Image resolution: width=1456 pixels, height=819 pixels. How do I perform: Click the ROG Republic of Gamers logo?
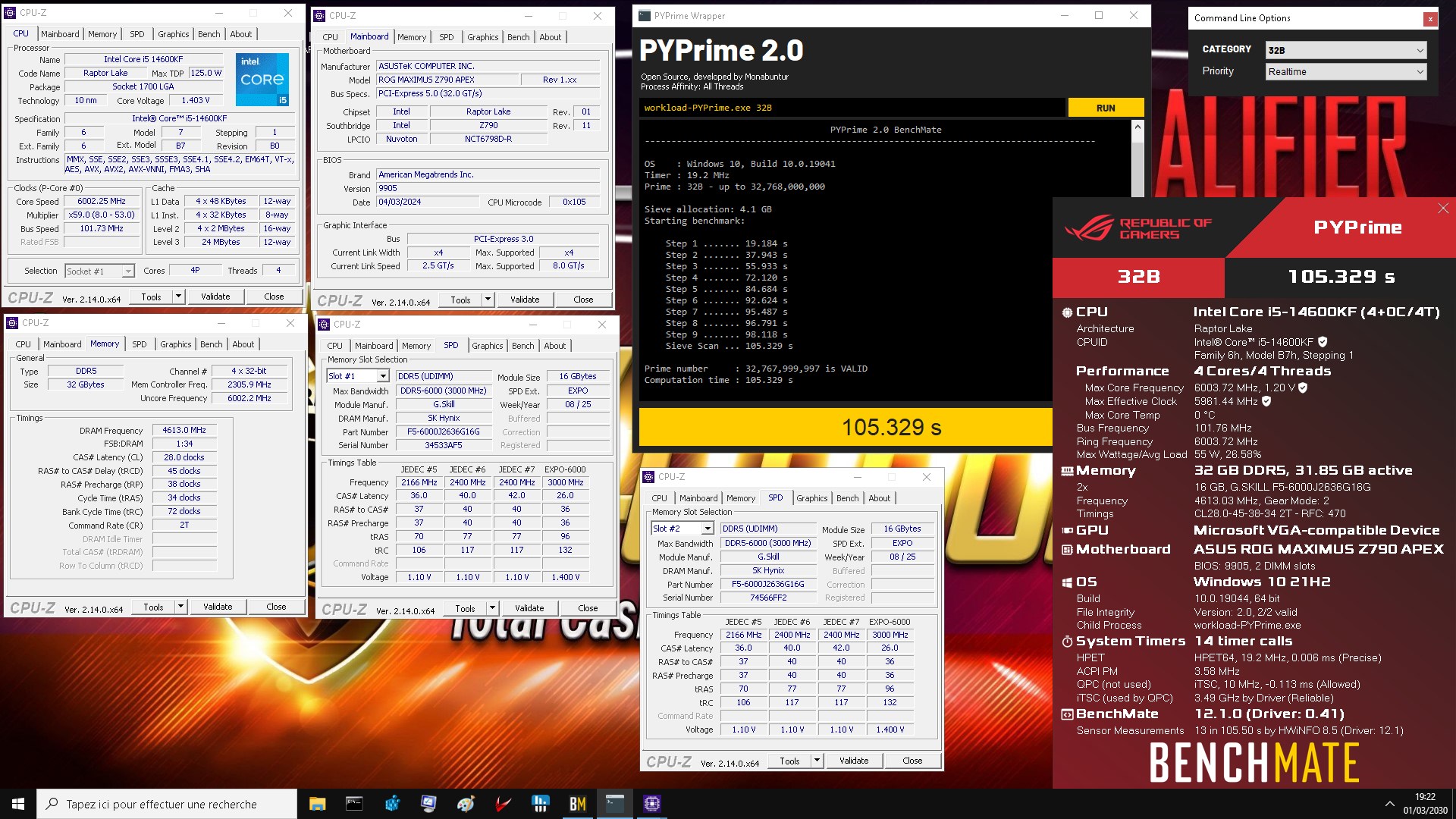click(x=1137, y=228)
